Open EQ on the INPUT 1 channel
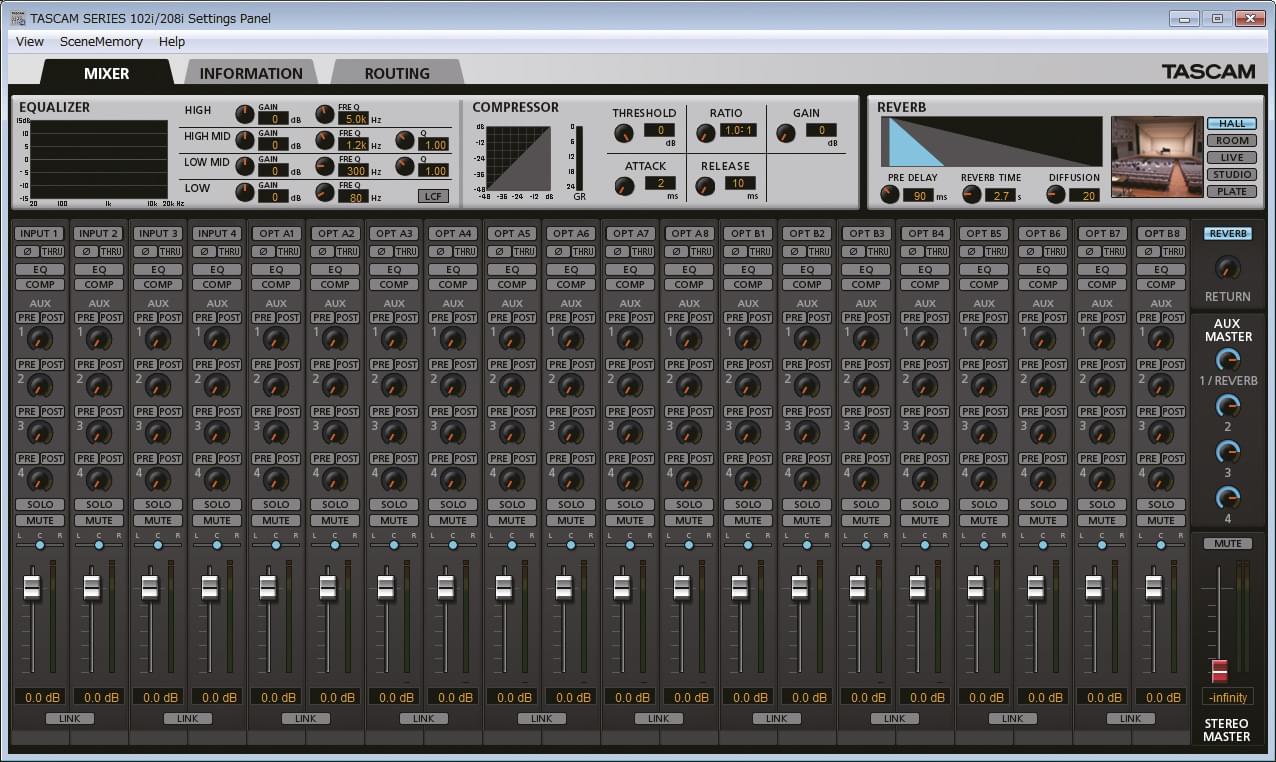The width and height of the screenshot is (1276, 762). (39, 269)
